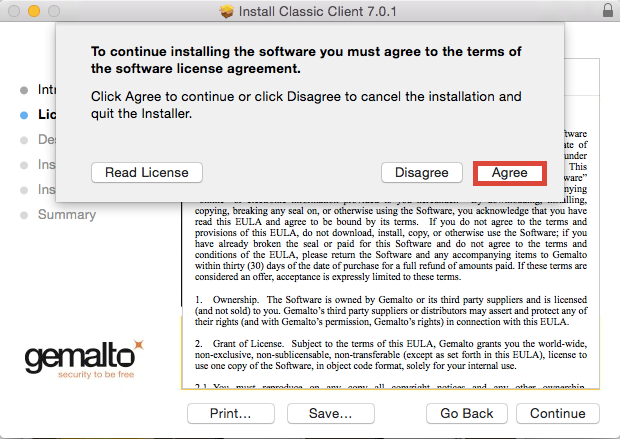Click the Introduction step bullet in sidebar
Viewport: 620px width, 439px height.
tap(24, 90)
